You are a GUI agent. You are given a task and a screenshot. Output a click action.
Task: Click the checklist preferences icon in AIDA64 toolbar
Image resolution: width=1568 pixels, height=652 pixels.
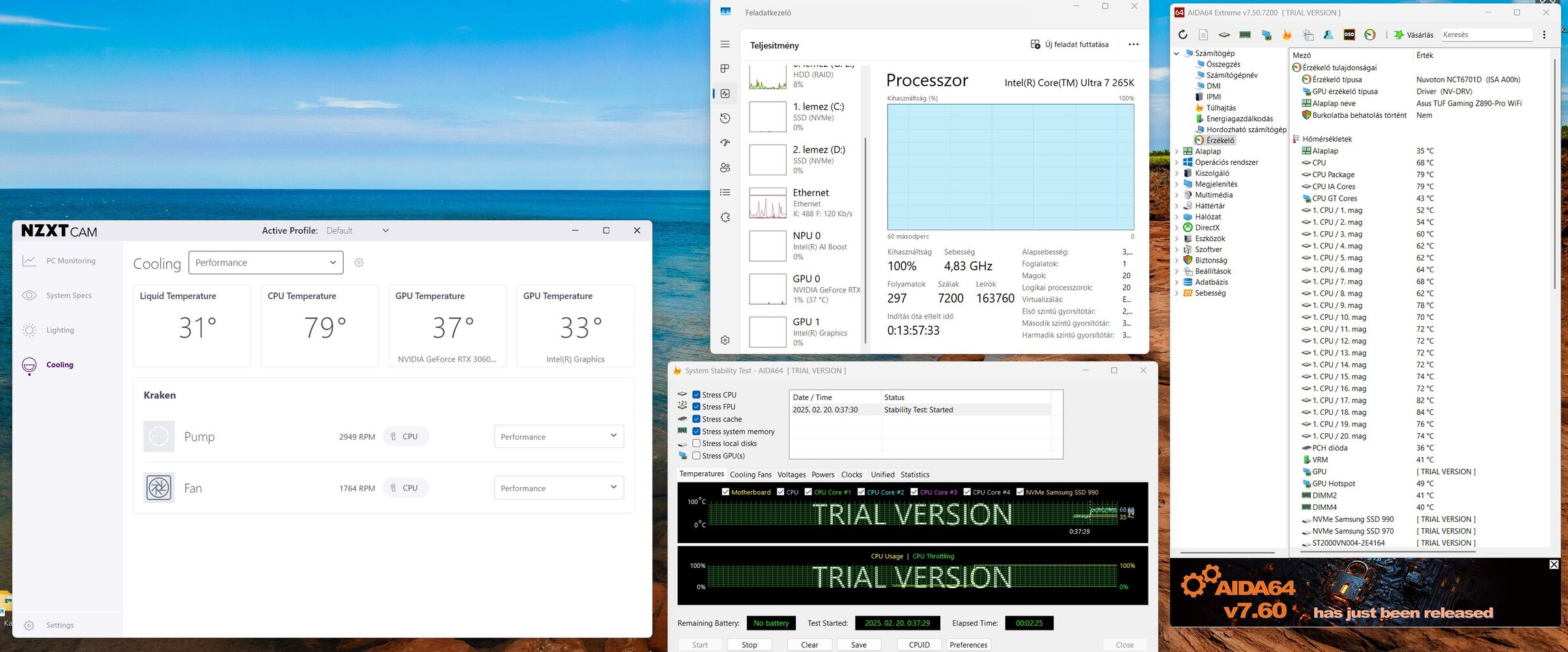[x=1308, y=35]
